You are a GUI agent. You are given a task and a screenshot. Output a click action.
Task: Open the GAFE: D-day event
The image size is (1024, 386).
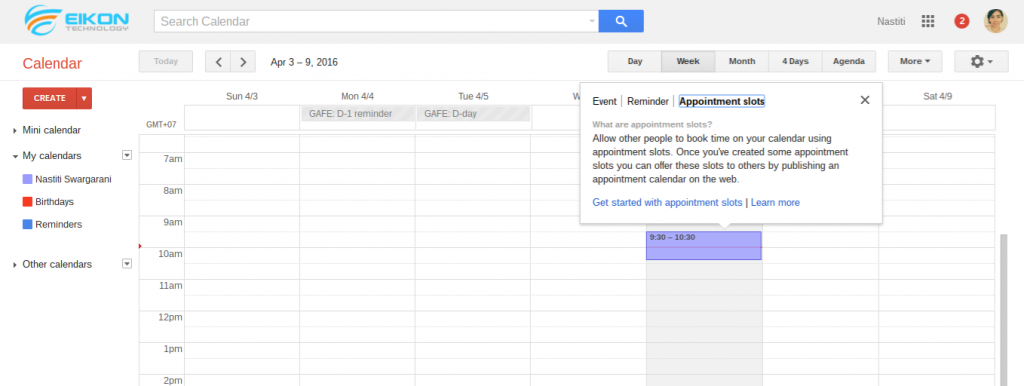[x=473, y=114]
